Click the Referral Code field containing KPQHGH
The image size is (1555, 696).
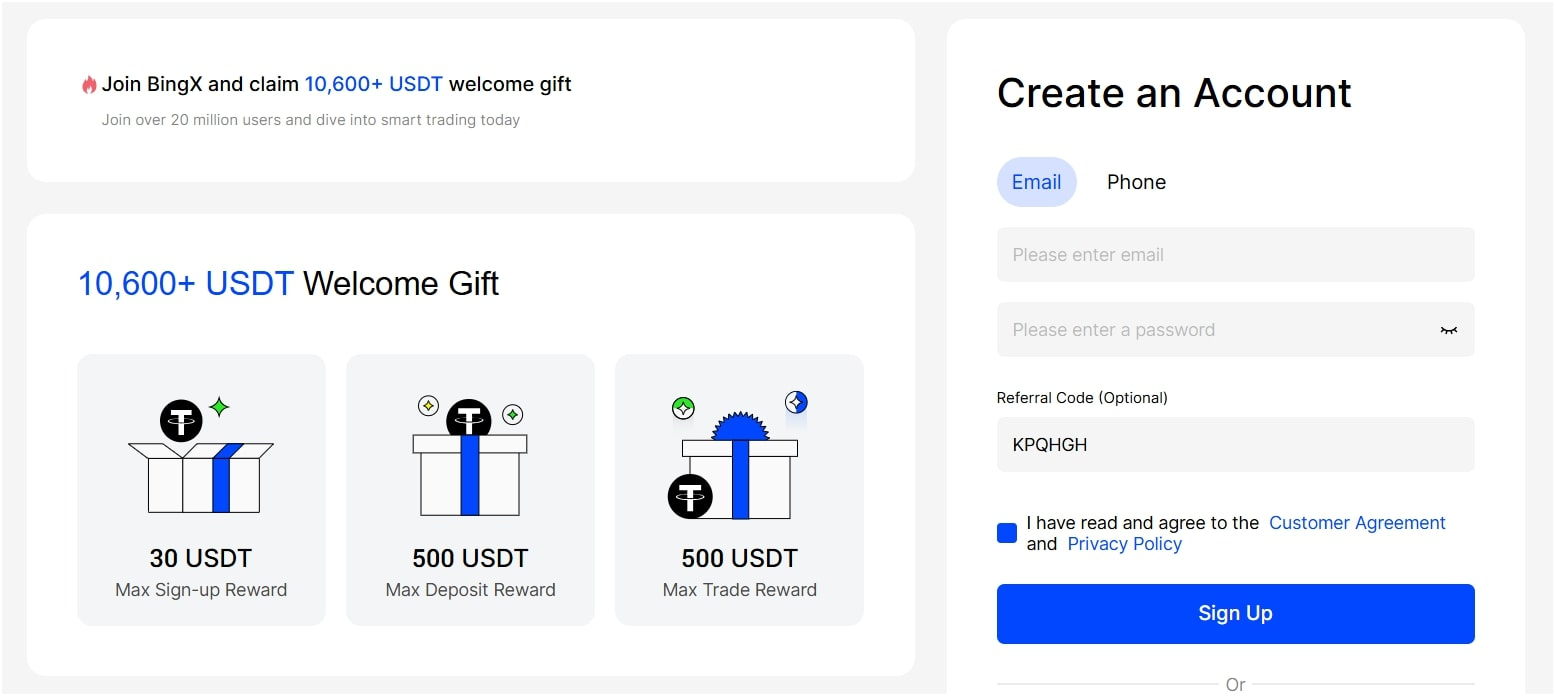1235,445
